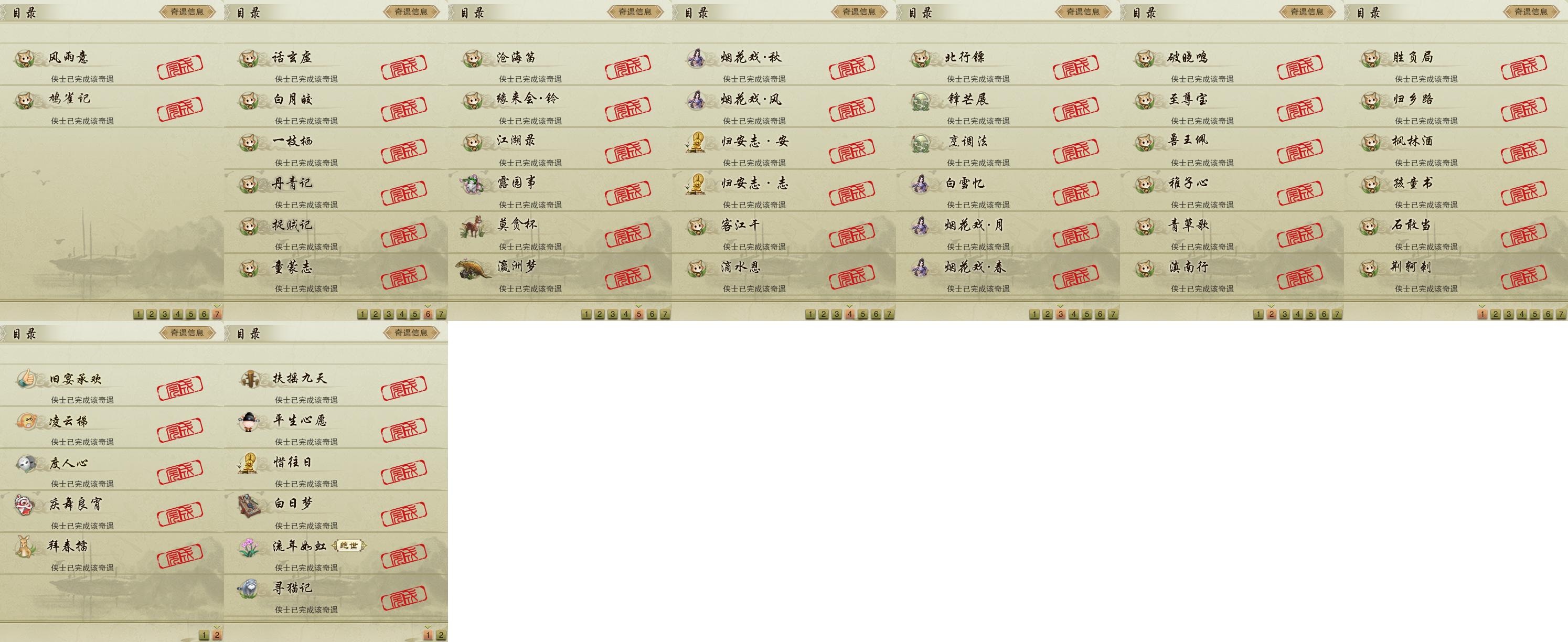
Task: Click the 绝世 badge on 流年如虹
Action: 349,546
